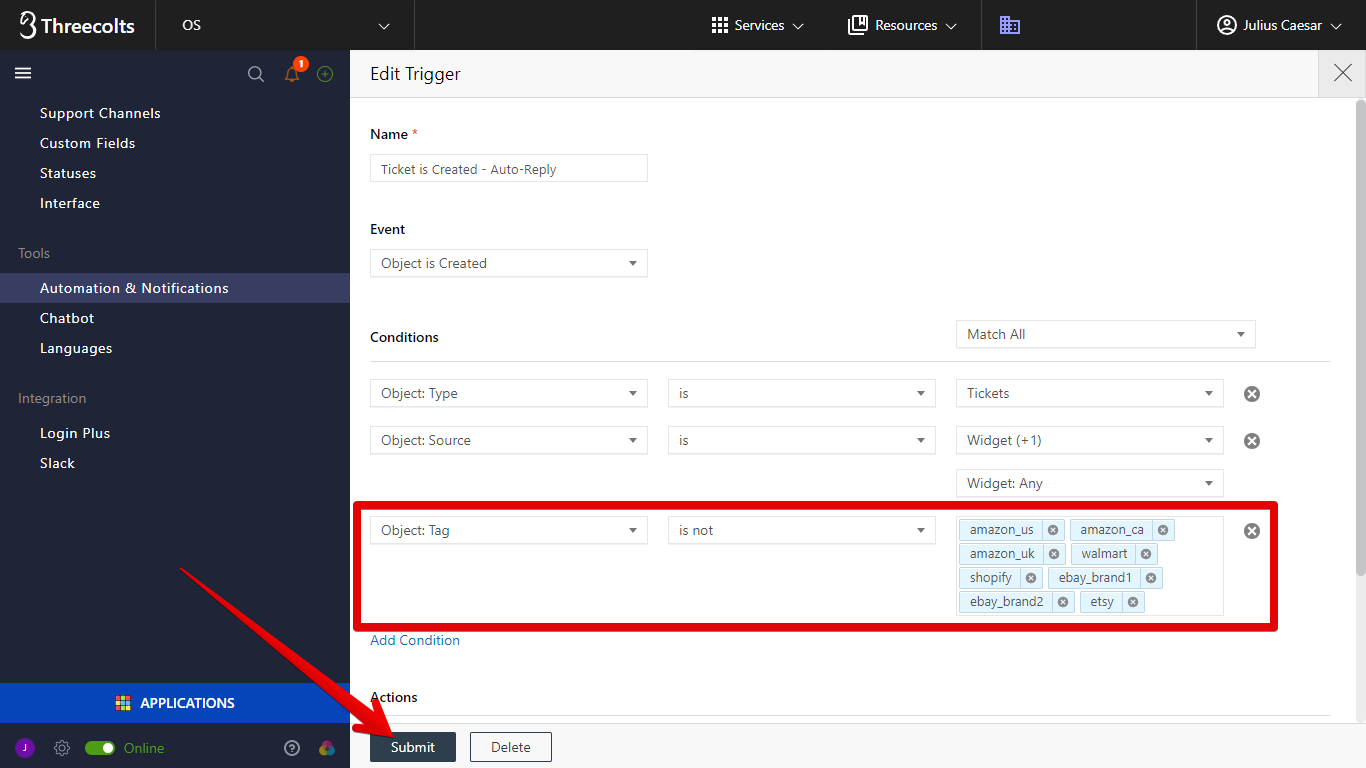Remove the Object: Type condition
Viewport: 1366px width, 768px height.
coord(1252,394)
